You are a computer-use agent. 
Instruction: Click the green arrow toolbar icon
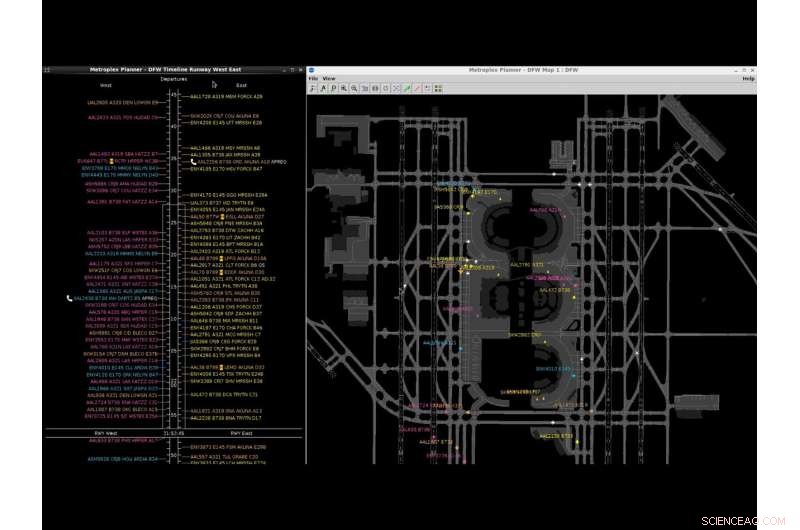pyautogui.click(x=407, y=88)
